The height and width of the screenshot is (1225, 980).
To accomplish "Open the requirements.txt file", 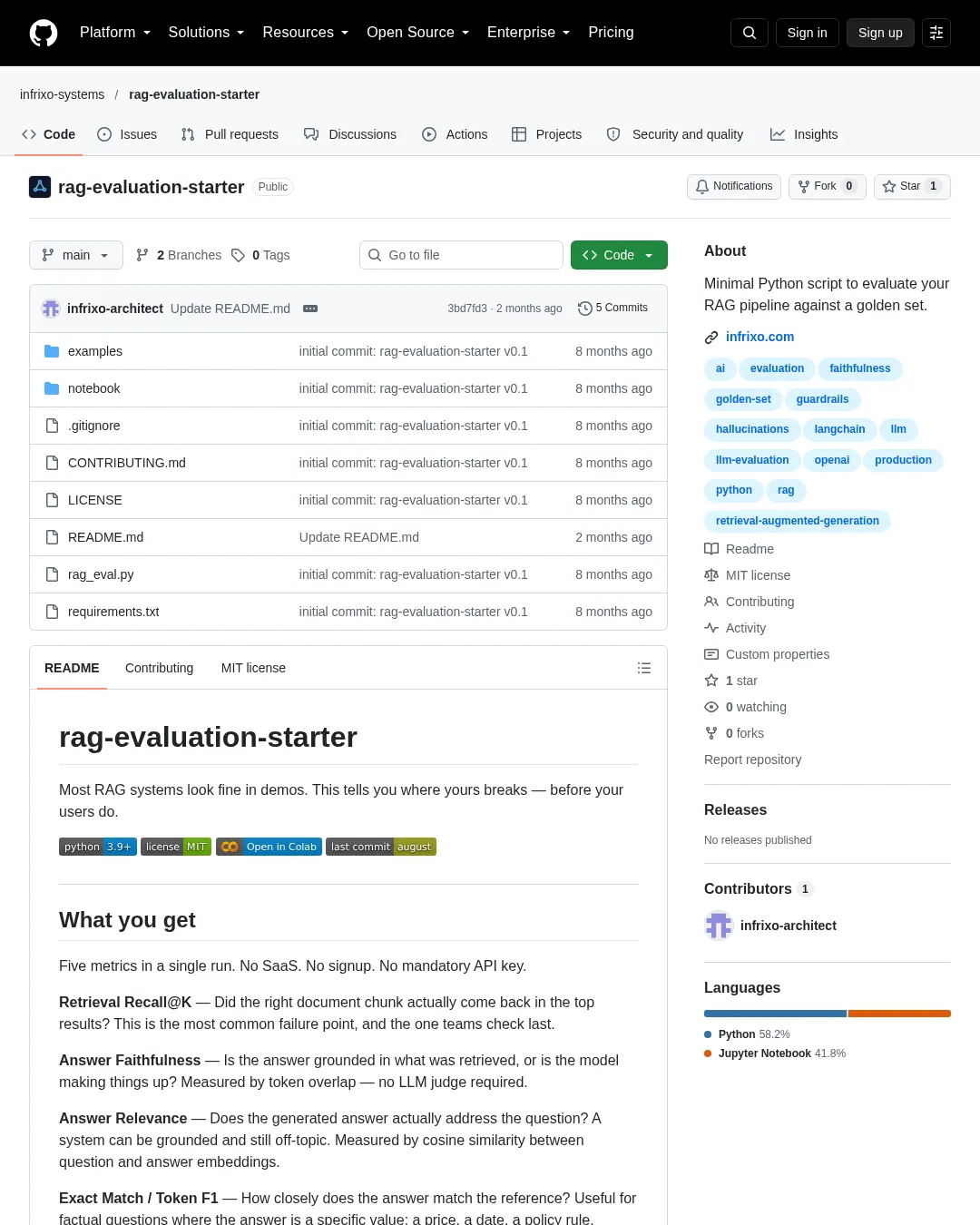I will (113, 612).
